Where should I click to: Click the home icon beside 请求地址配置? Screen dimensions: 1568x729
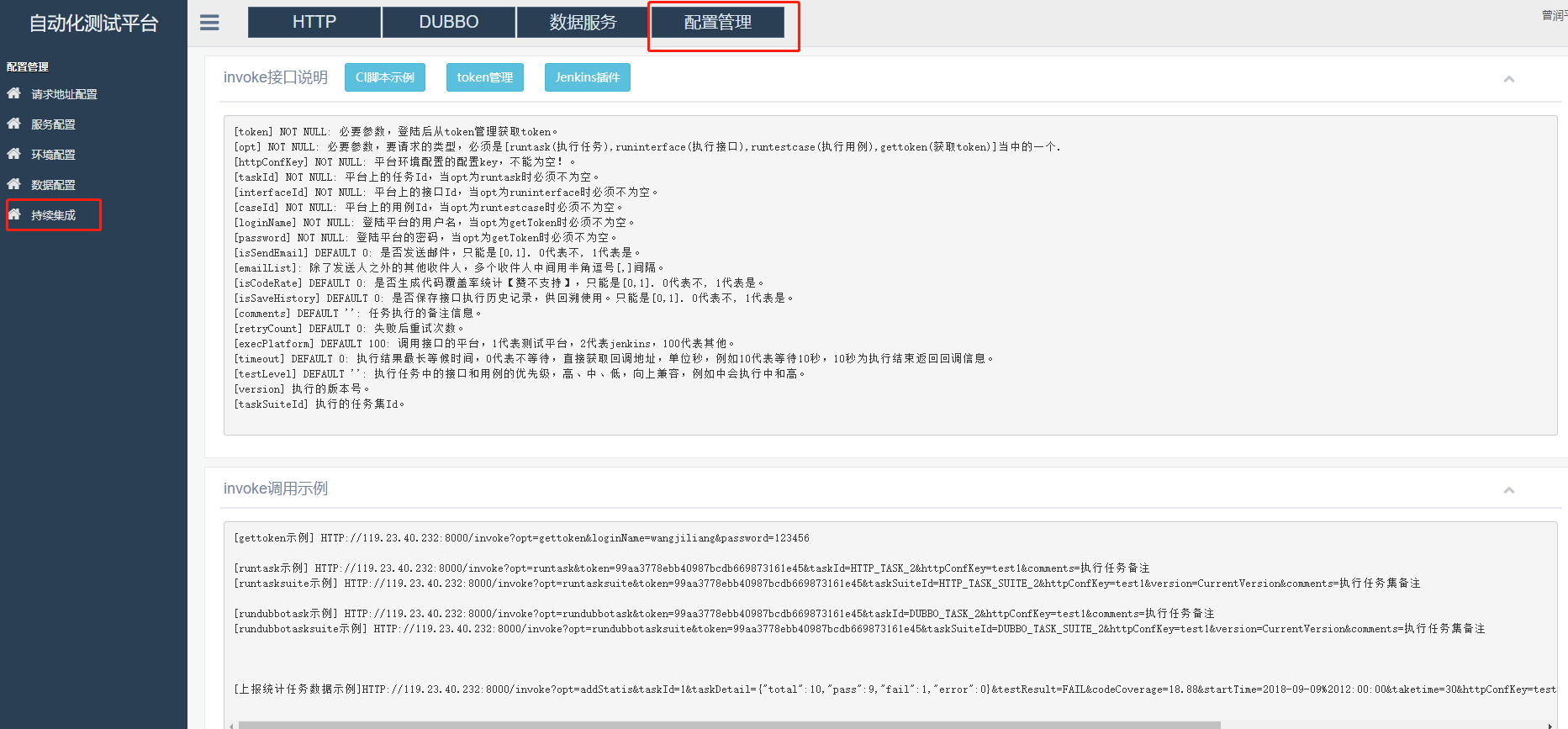[x=14, y=93]
